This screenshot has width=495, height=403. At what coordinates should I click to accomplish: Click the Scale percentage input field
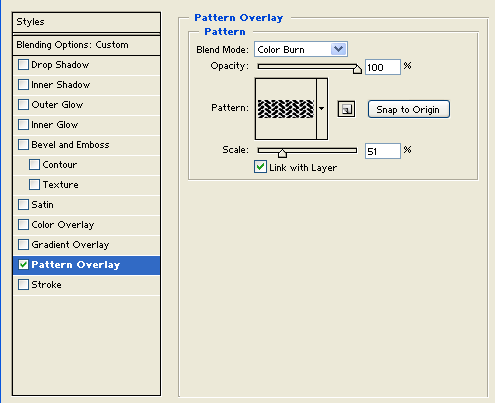pos(383,151)
